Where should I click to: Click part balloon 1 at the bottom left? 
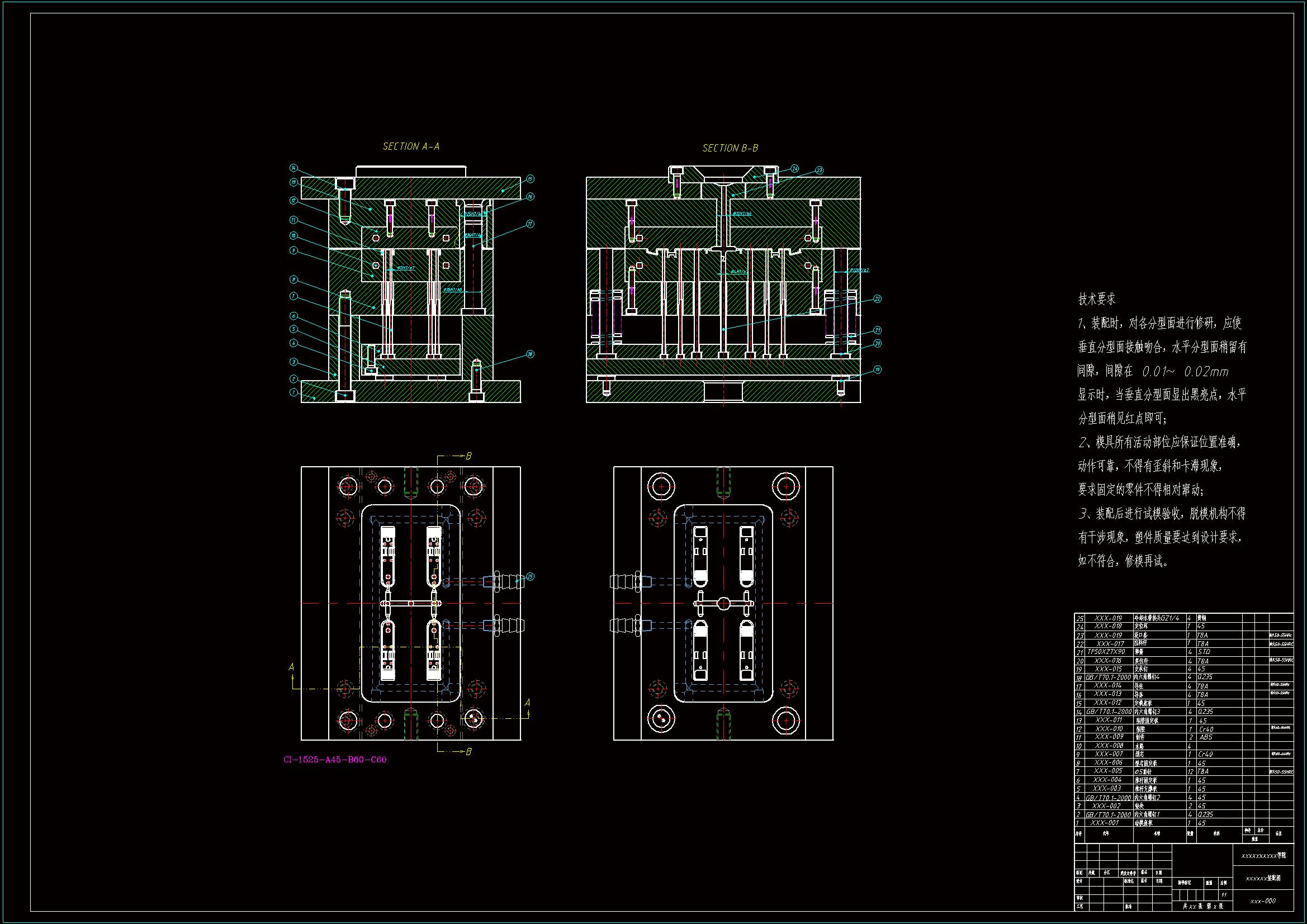pos(293,392)
